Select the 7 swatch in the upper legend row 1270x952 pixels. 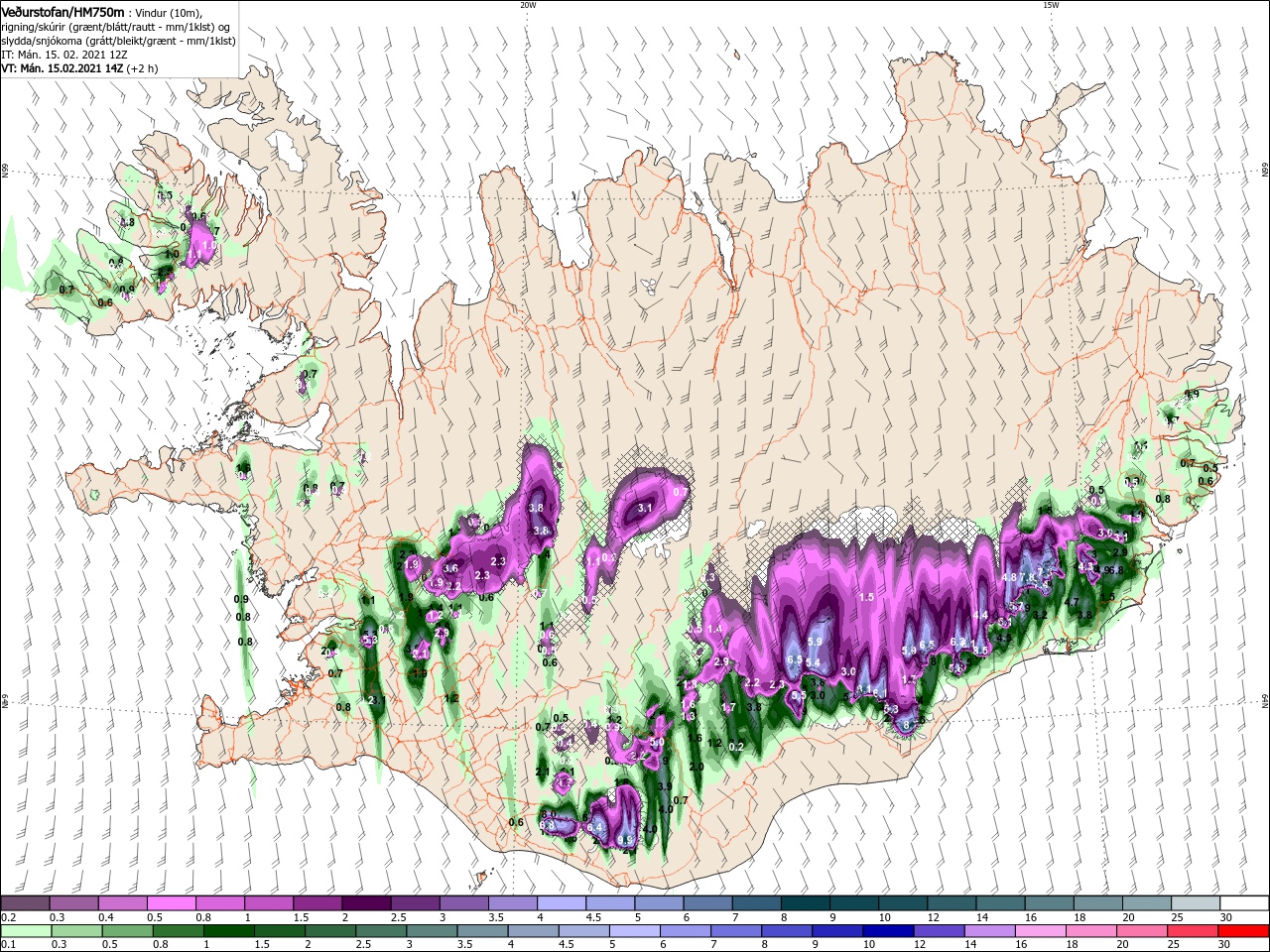(755, 902)
